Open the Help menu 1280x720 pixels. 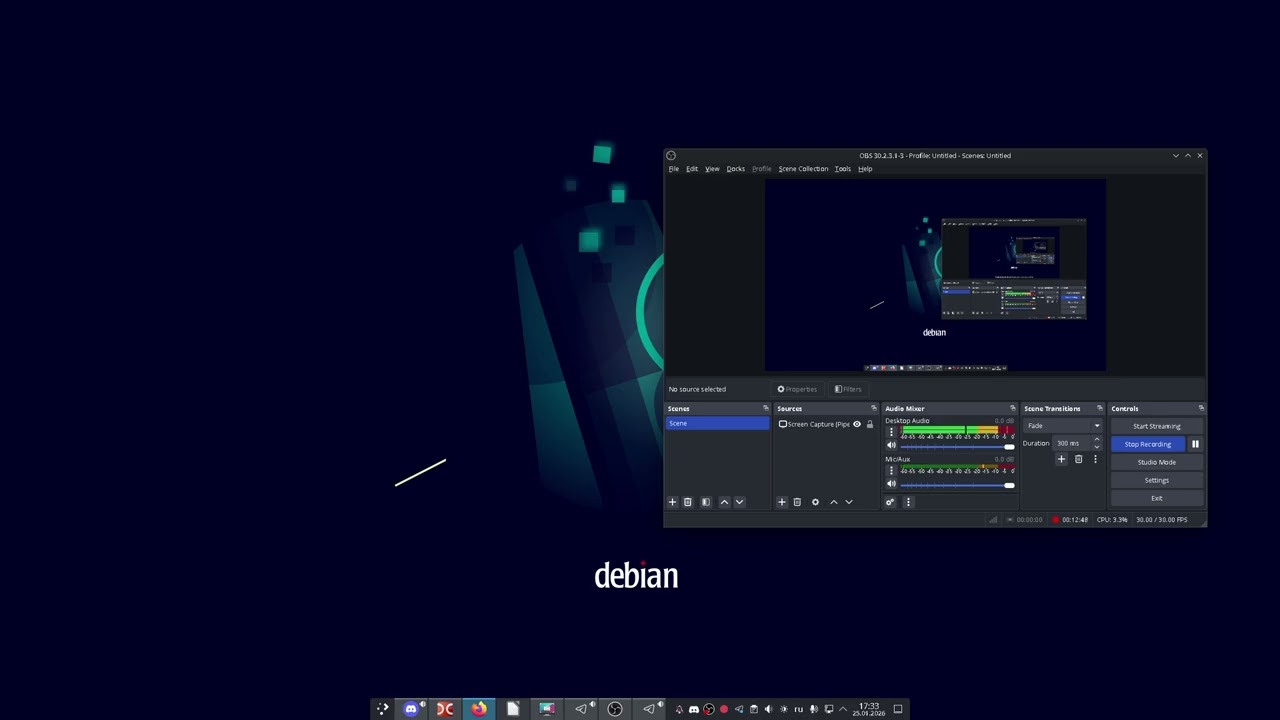click(x=865, y=169)
